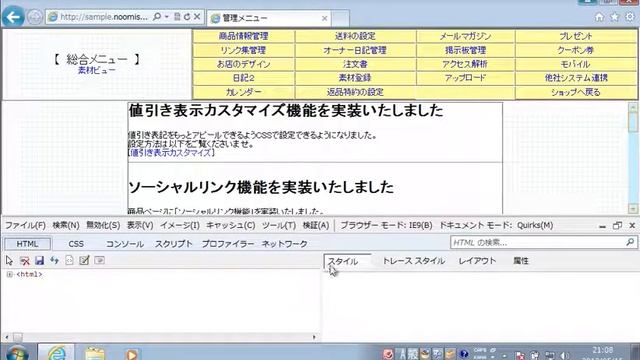
Task: Switch to the ネットワーク tab
Action: [x=284, y=244]
